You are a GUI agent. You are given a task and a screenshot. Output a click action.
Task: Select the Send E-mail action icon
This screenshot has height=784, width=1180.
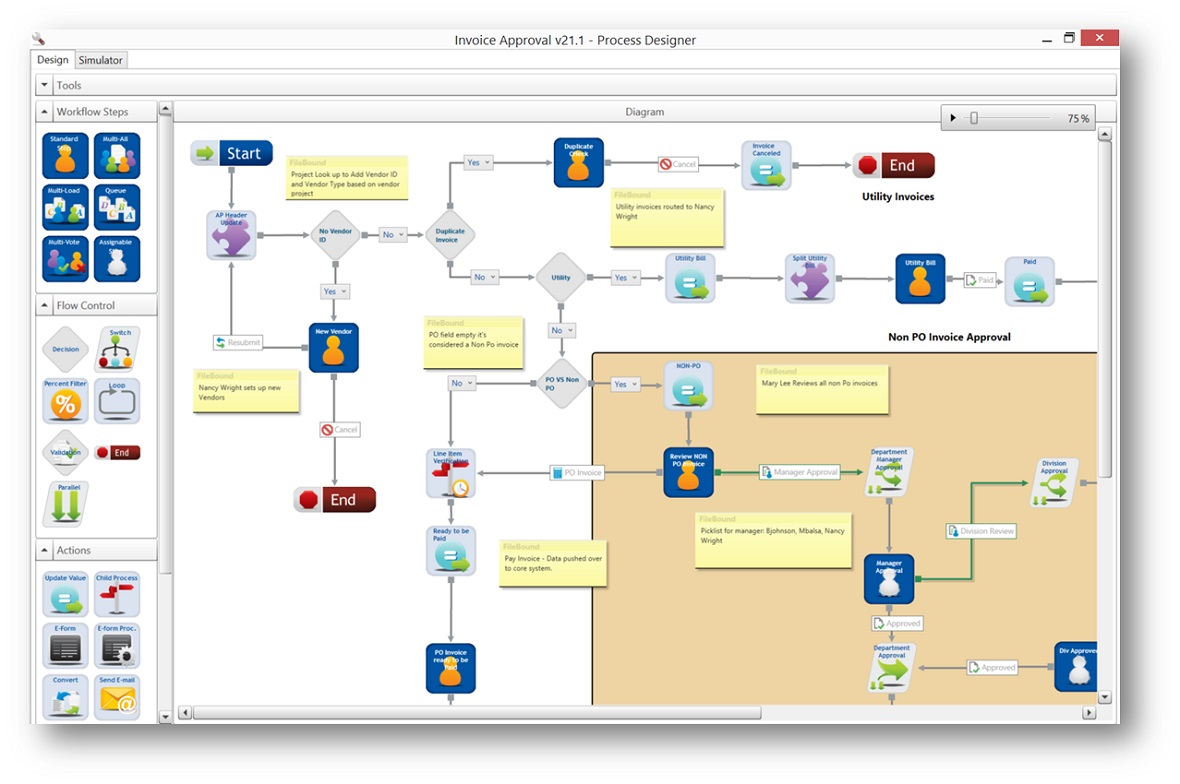[117, 697]
